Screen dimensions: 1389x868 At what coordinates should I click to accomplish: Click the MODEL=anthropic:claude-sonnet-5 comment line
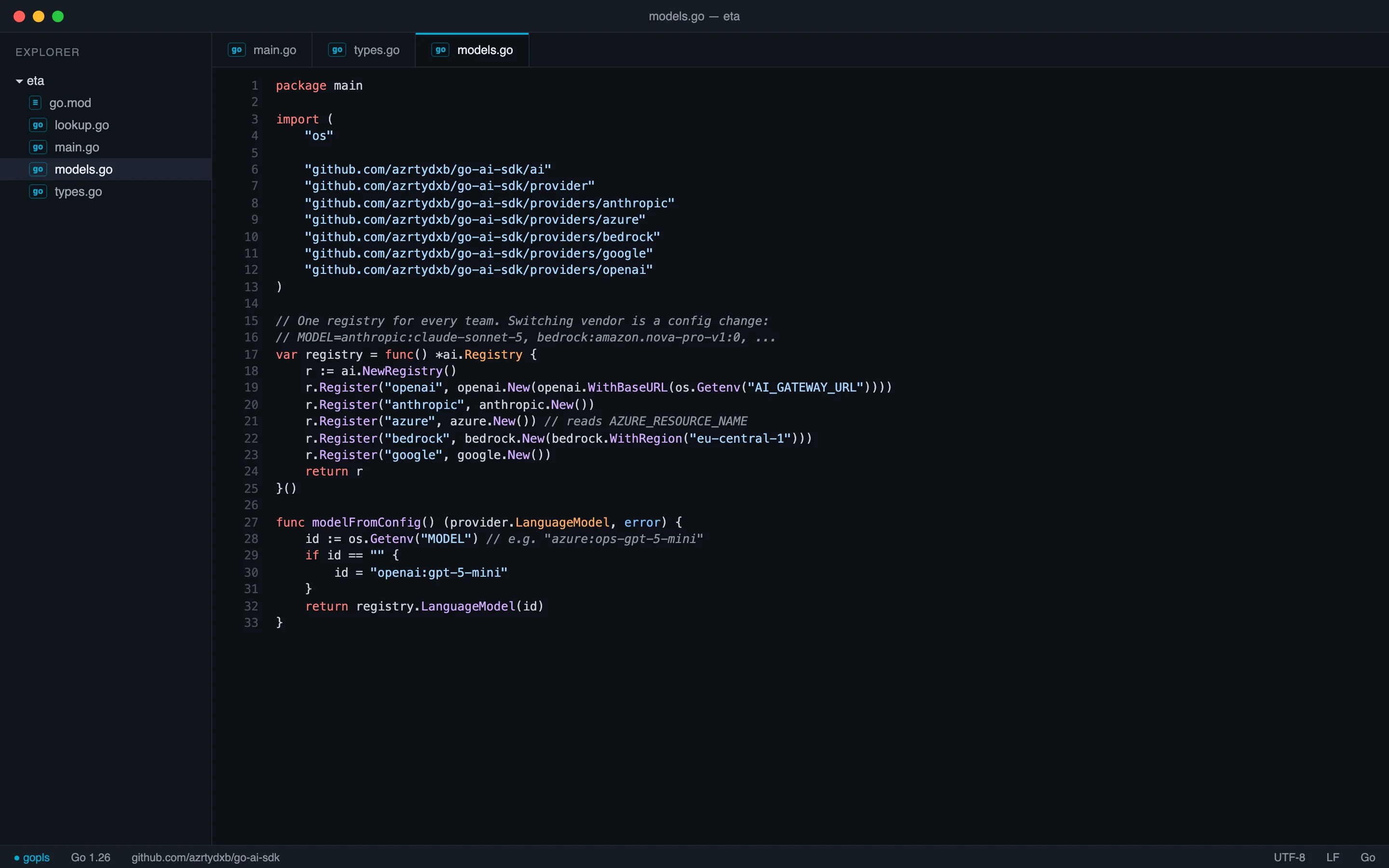526,338
